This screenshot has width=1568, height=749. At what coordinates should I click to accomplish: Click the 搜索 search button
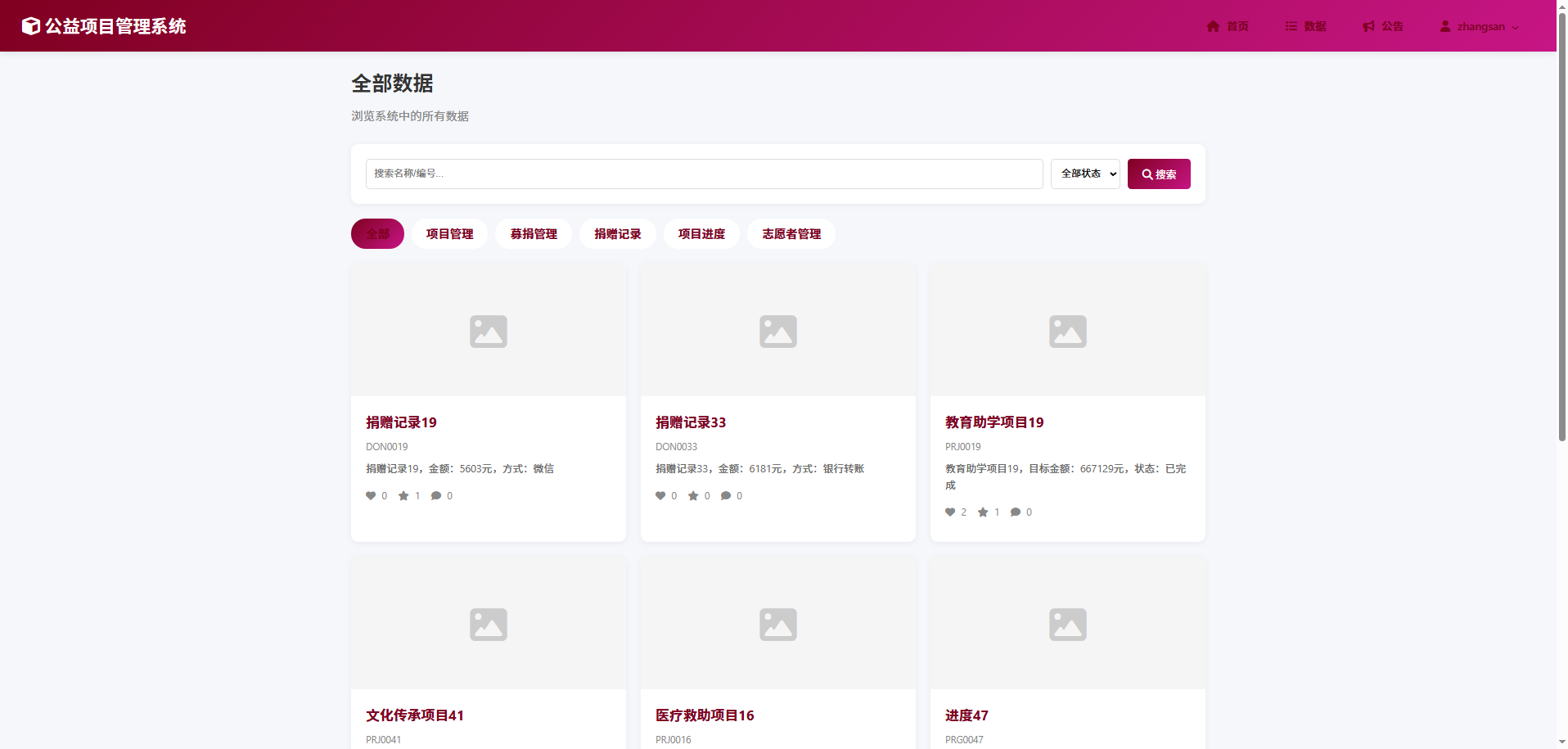click(x=1159, y=174)
